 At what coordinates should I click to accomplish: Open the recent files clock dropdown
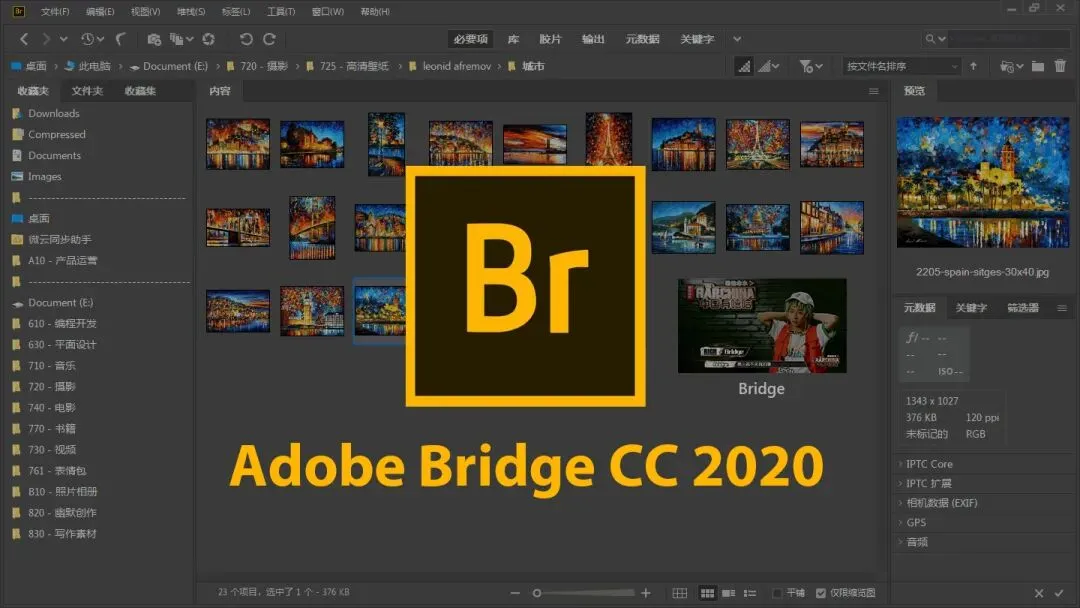coord(92,39)
